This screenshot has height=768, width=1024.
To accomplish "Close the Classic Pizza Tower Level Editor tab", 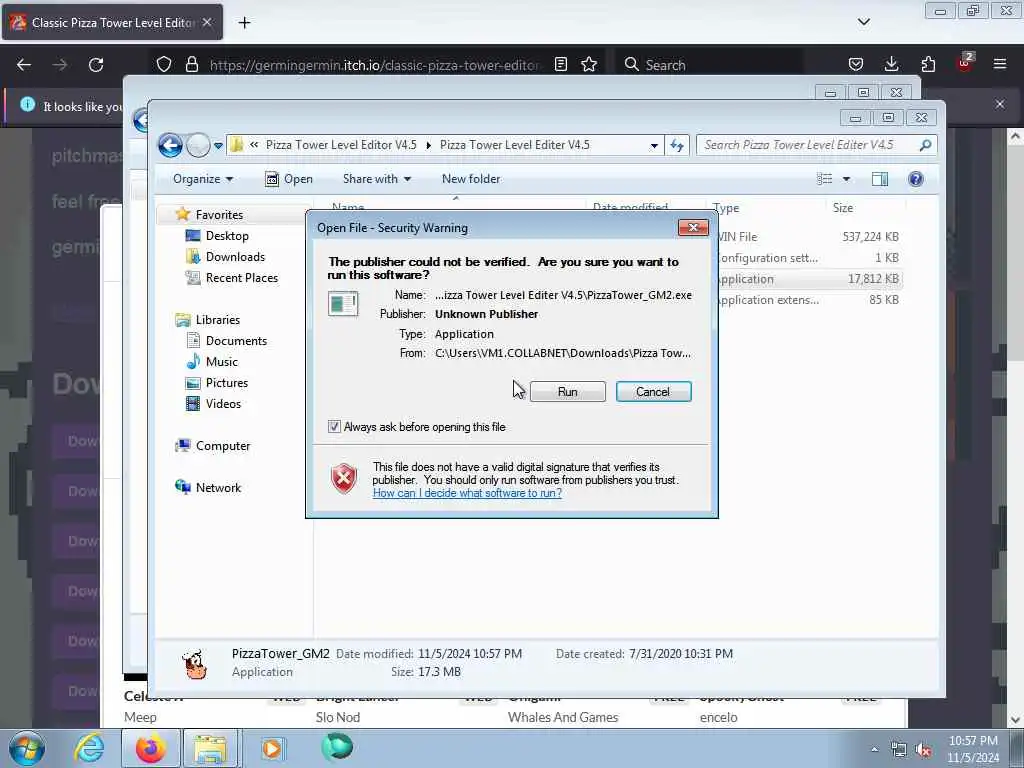I will pyautogui.click(x=207, y=22).
